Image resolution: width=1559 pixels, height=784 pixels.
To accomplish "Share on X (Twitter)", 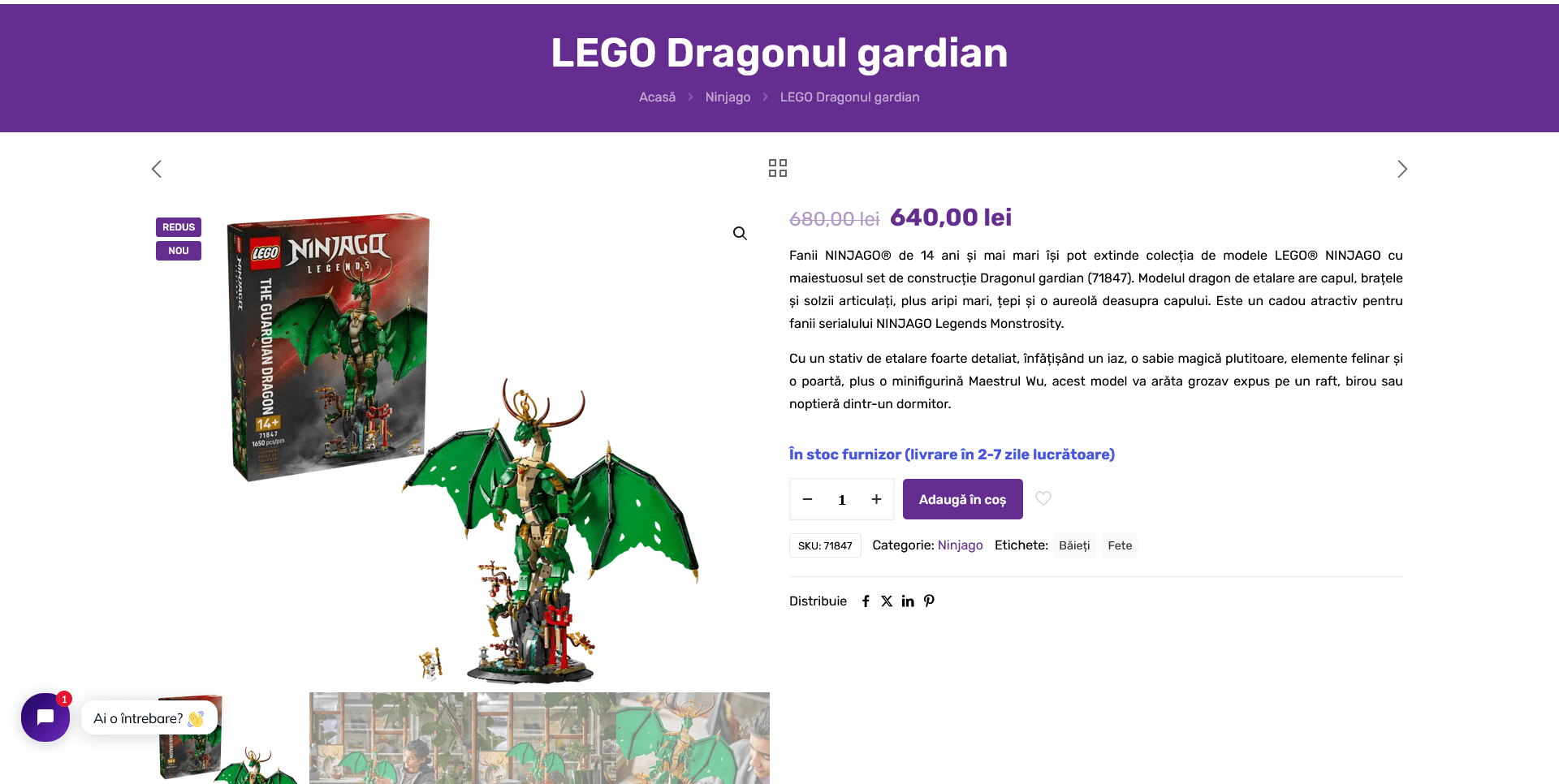I will click(887, 601).
